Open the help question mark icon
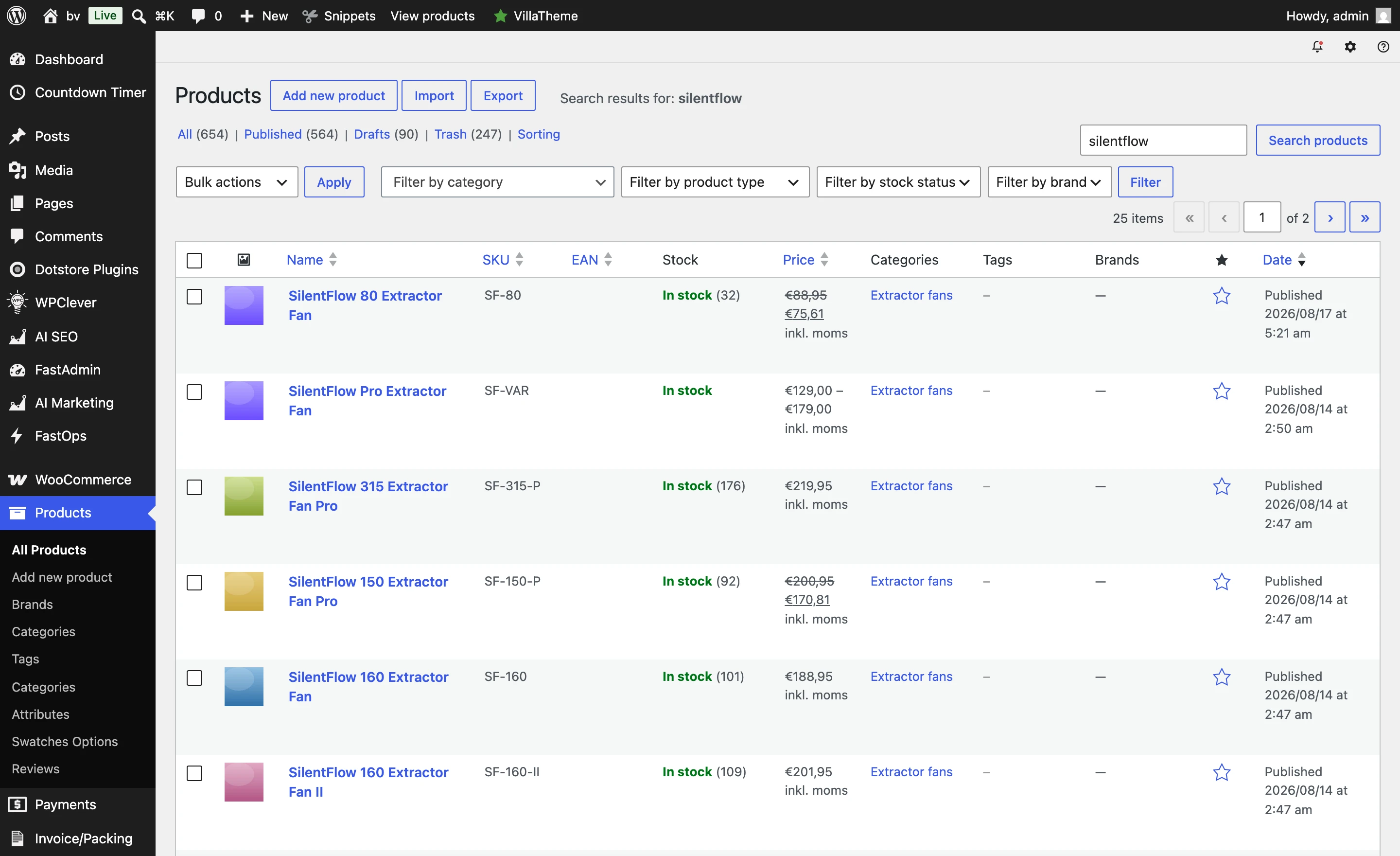This screenshot has height=856, width=1400. point(1383,47)
